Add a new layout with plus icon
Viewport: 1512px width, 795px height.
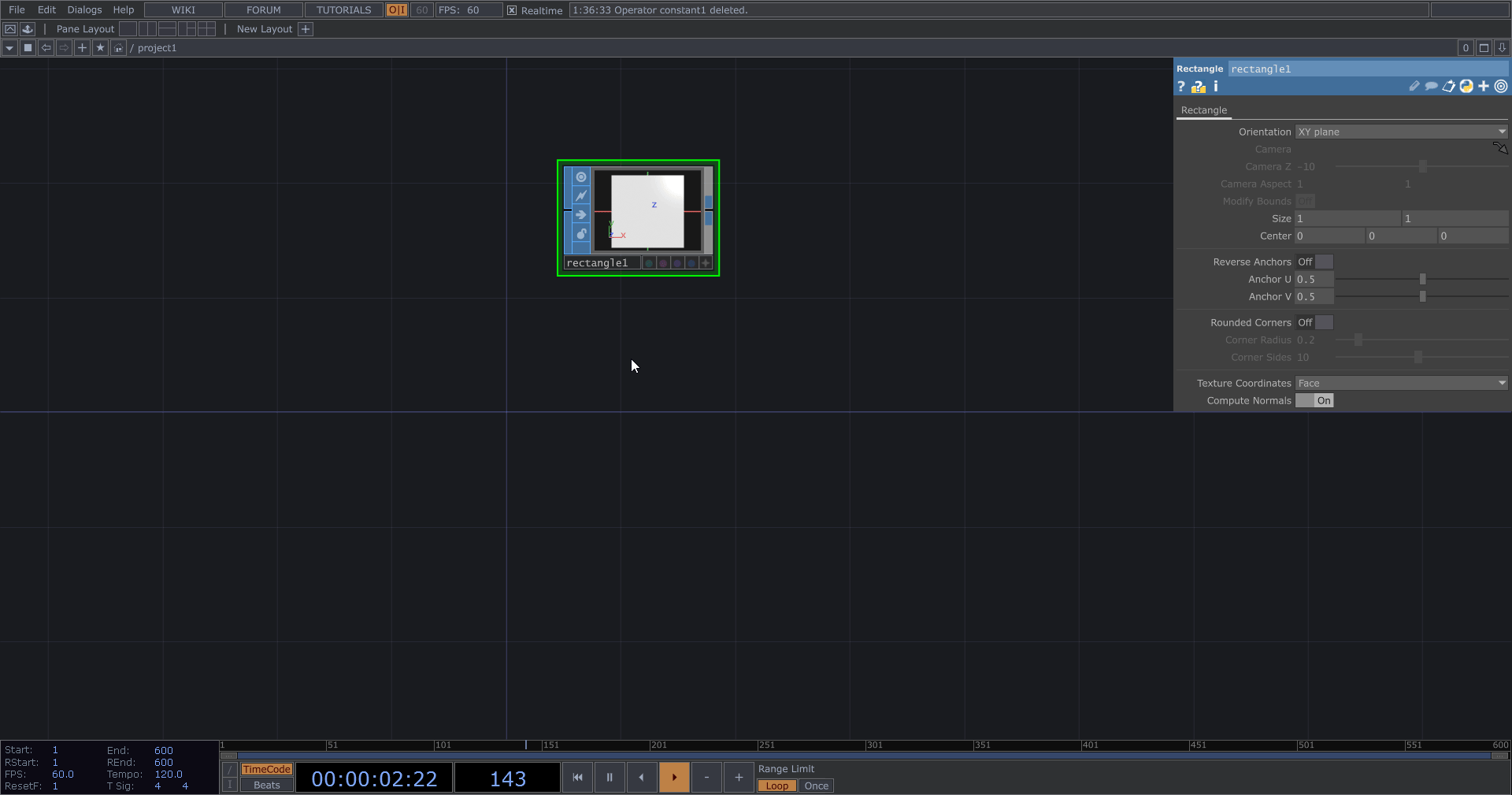pos(306,29)
